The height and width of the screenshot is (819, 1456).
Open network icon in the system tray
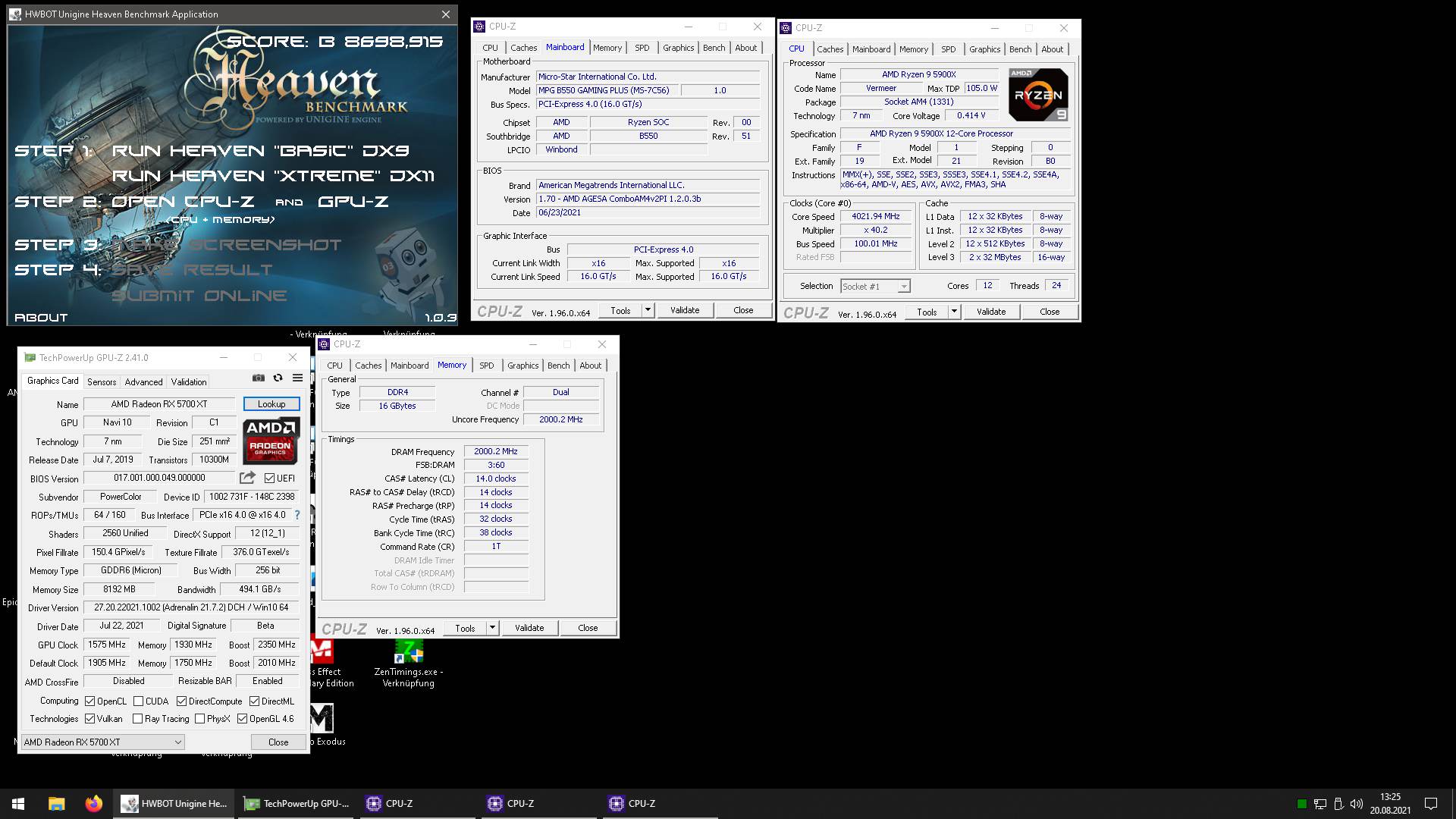(x=1320, y=804)
